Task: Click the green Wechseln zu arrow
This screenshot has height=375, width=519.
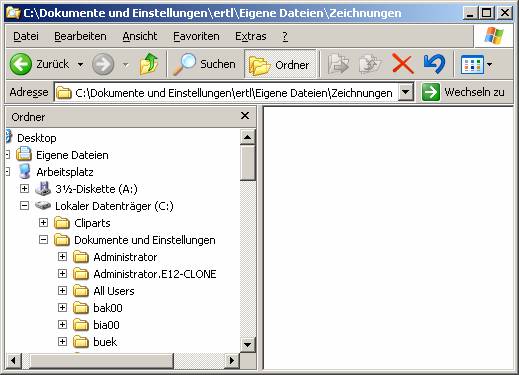Action: click(431, 92)
